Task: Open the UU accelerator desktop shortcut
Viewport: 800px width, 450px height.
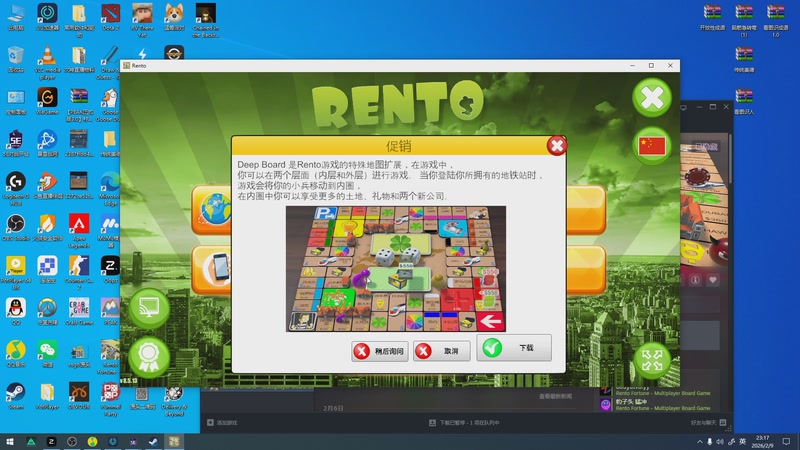Action: [x=47, y=17]
